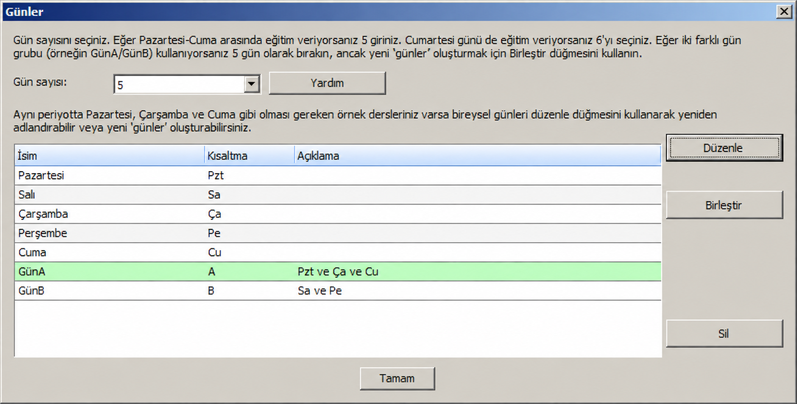Viewport: 797px width, 404px height.
Task: Select the Cuma row
Action: (338, 253)
